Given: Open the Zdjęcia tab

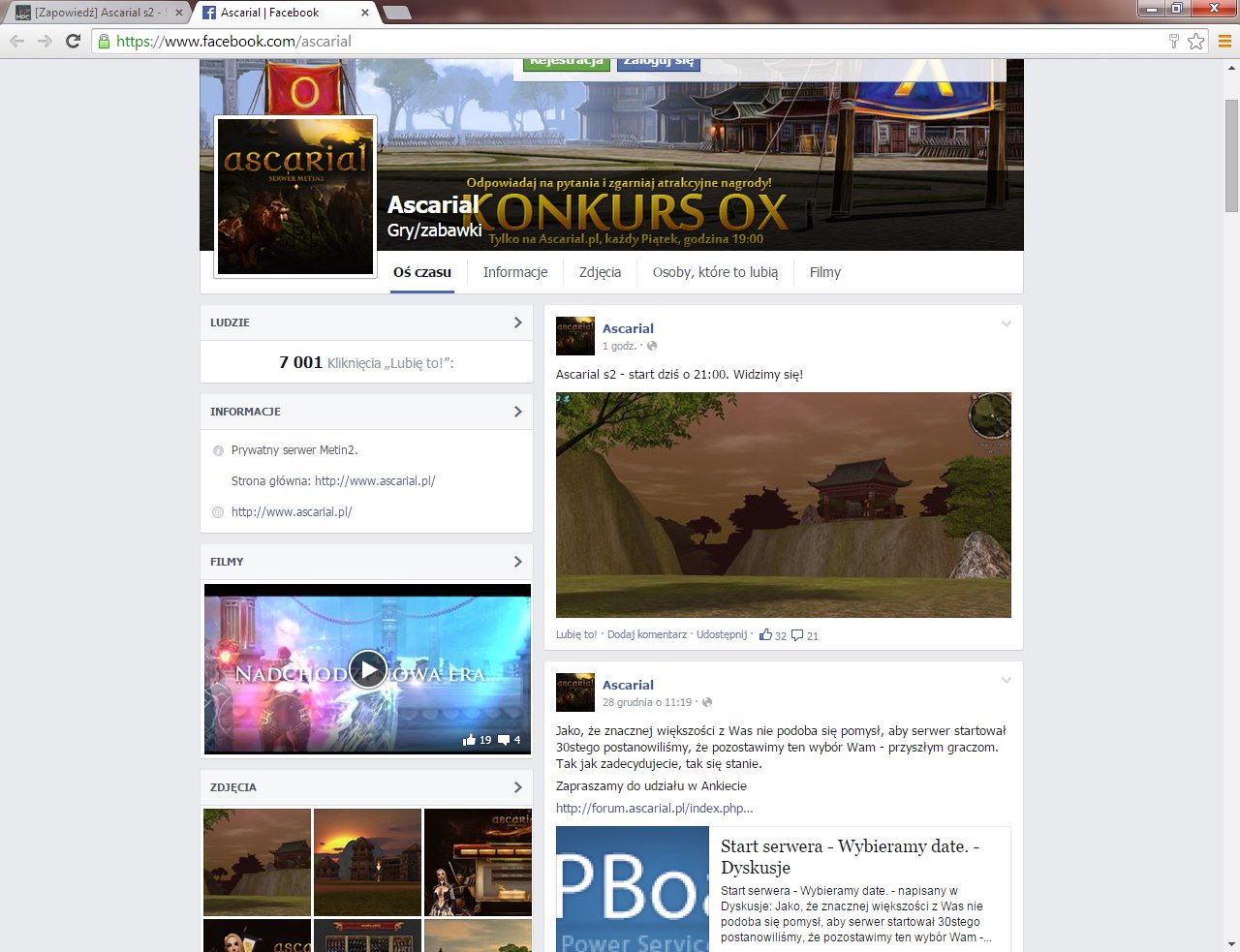Looking at the screenshot, I should pyautogui.click(x=601, y=272).
